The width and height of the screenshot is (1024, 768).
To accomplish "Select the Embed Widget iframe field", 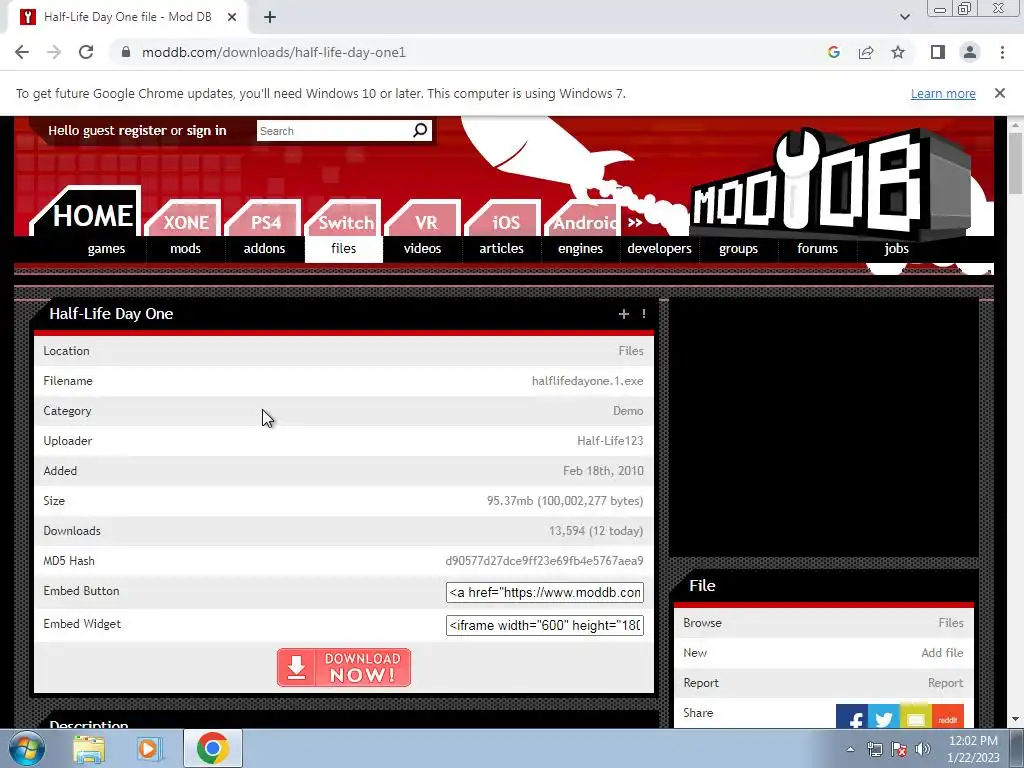I will 545,625.
